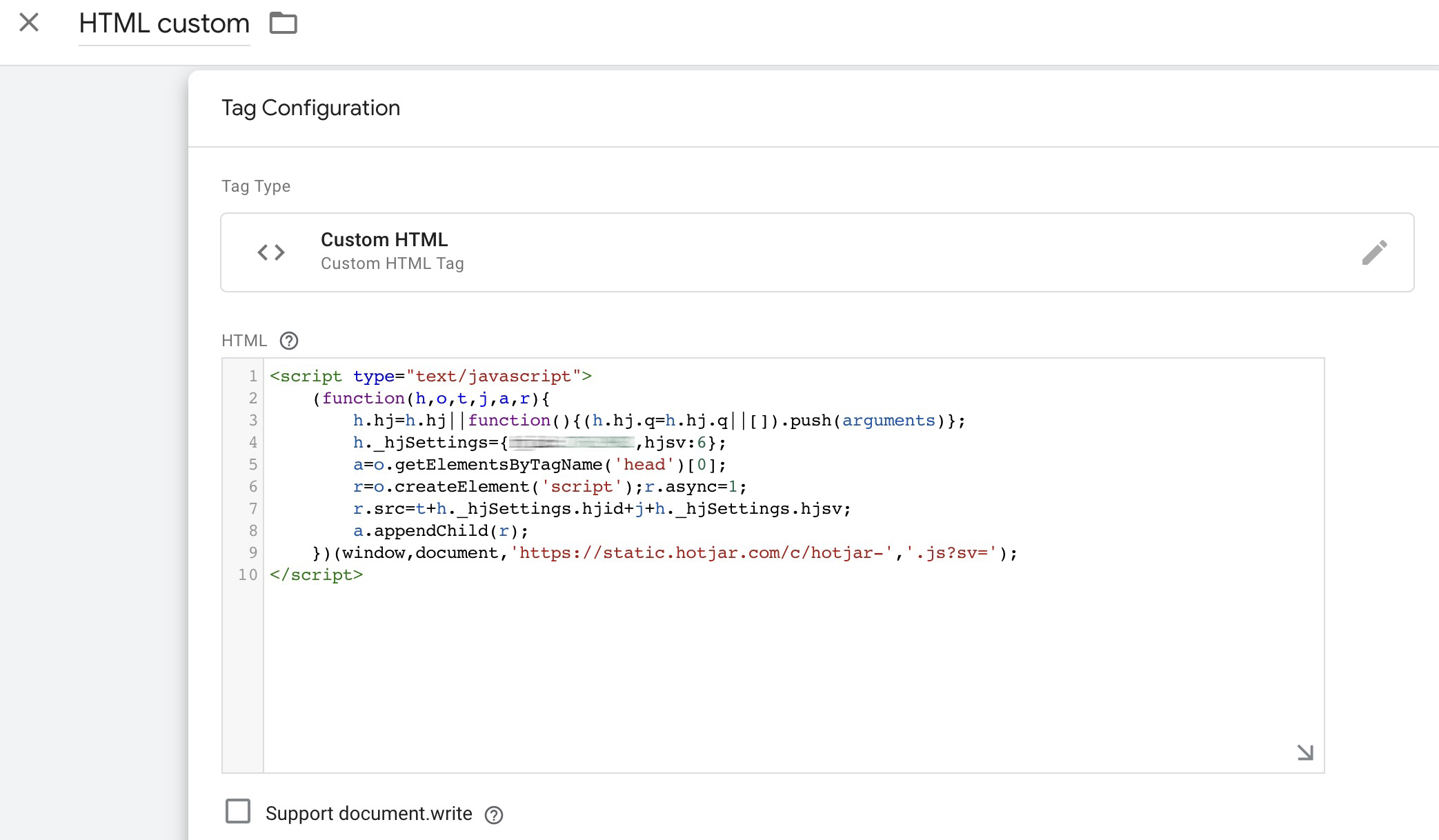Open the folder selector next to tag name
This screenshot has width=1439, height=840.
coord(282,23)
